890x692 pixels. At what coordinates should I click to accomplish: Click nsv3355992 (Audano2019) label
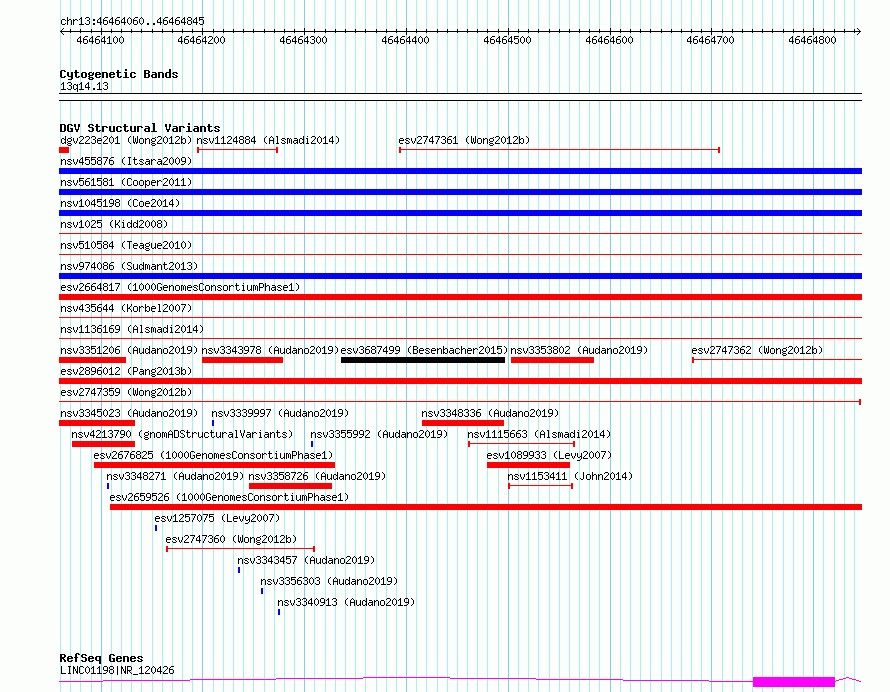pos(379,434)
